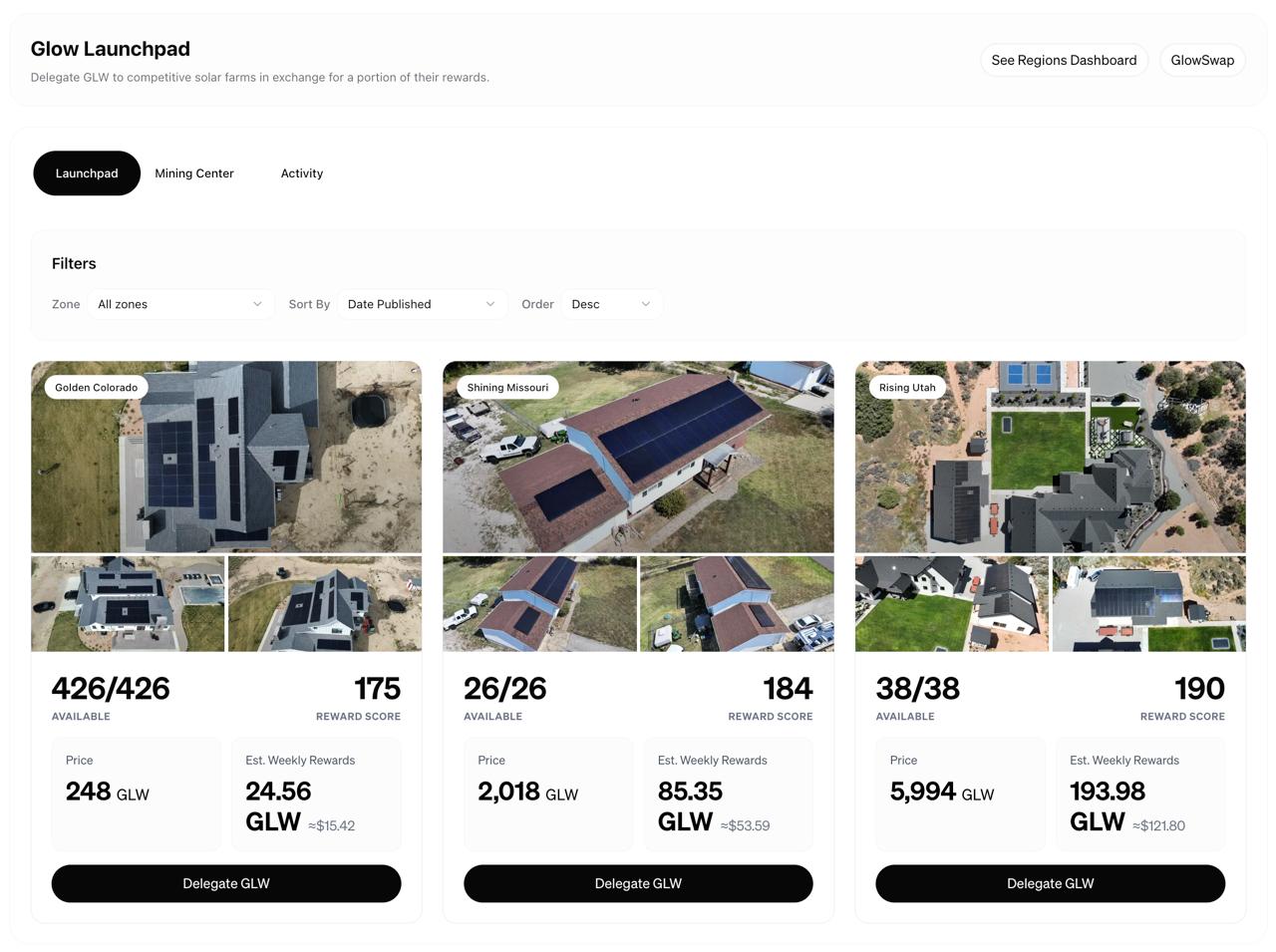This screenshot has width=1276, height=952.
Task: Delegate GLW to the Shining Missouri farm
Action: point(638,883)
